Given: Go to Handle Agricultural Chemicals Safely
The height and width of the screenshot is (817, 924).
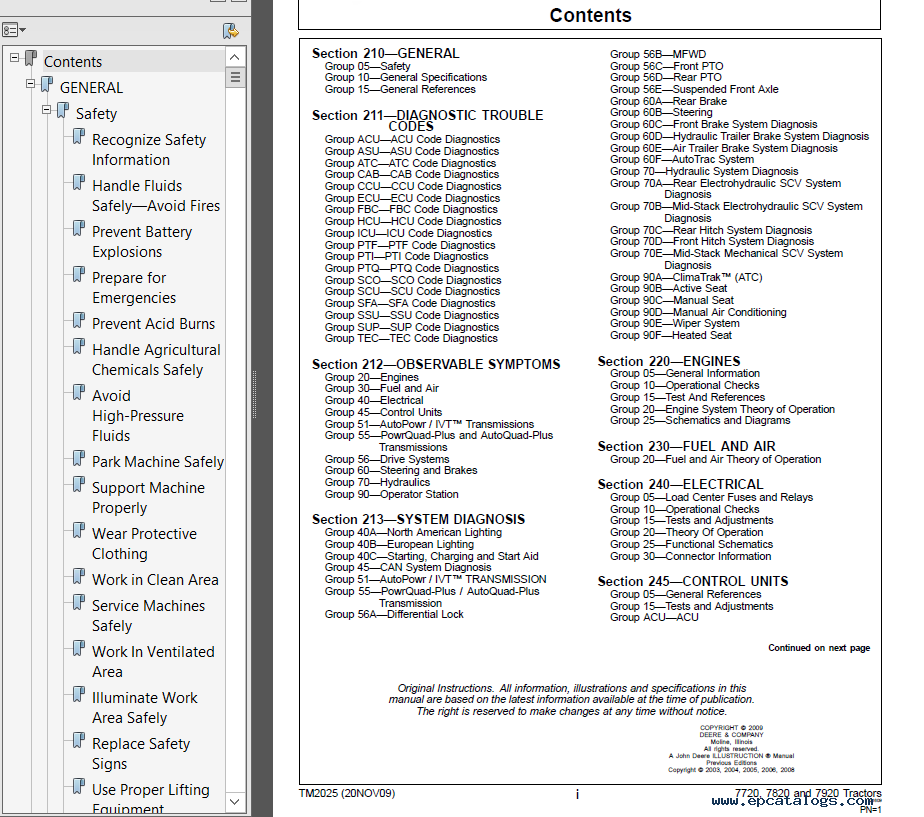Looking at the screenshot, I should tap(156, 360).
